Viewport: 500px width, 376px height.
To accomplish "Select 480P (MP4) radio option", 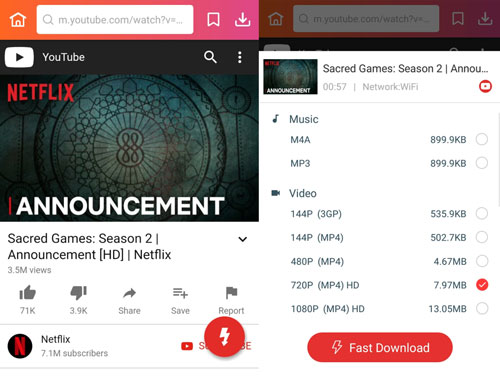I will click(482, 261).
